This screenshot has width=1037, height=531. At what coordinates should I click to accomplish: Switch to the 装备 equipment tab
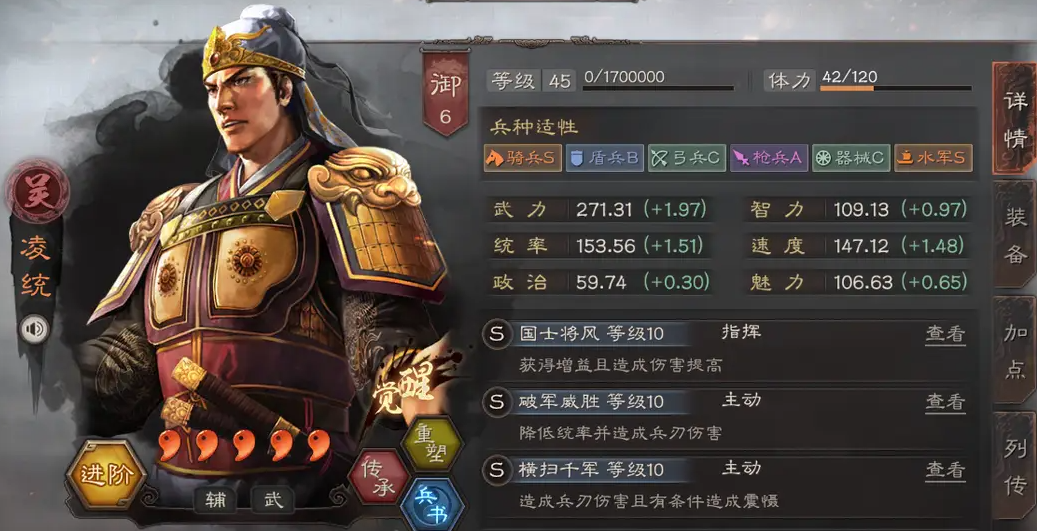click(1015, 235)
